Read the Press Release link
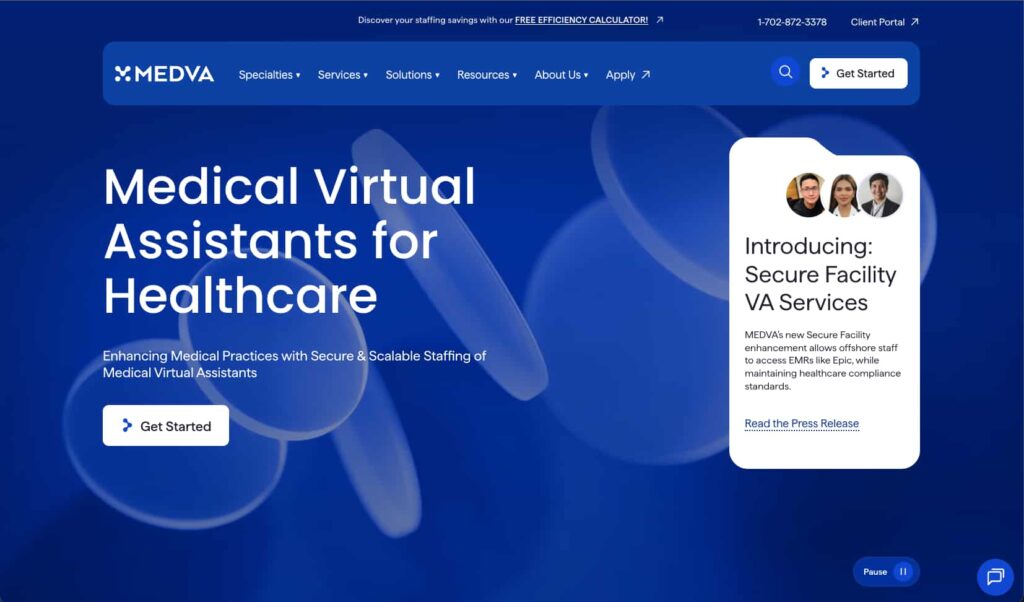Viewport: 1024px width, 602px height. 801,424
